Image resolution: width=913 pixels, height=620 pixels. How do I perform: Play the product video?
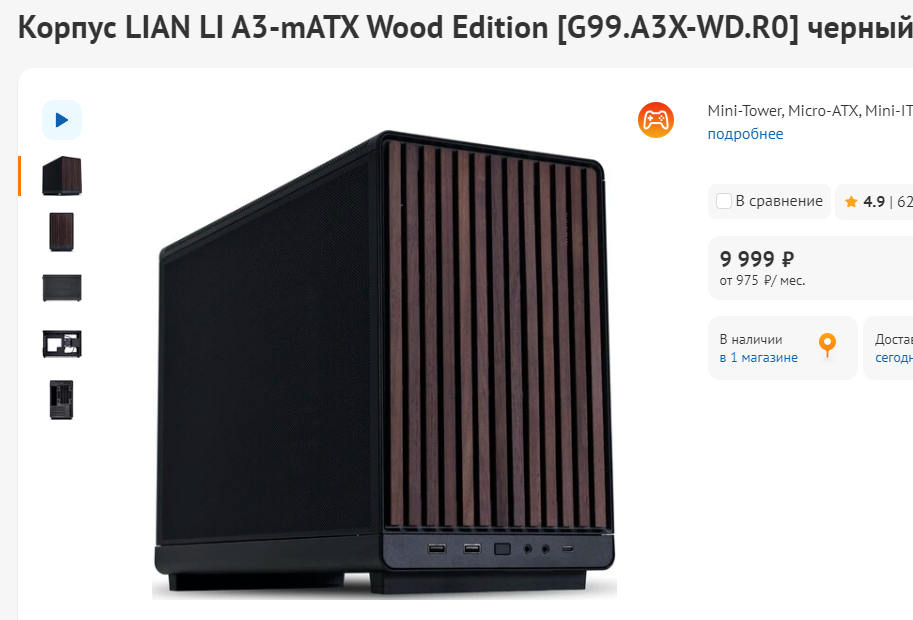tap(62, 120)
